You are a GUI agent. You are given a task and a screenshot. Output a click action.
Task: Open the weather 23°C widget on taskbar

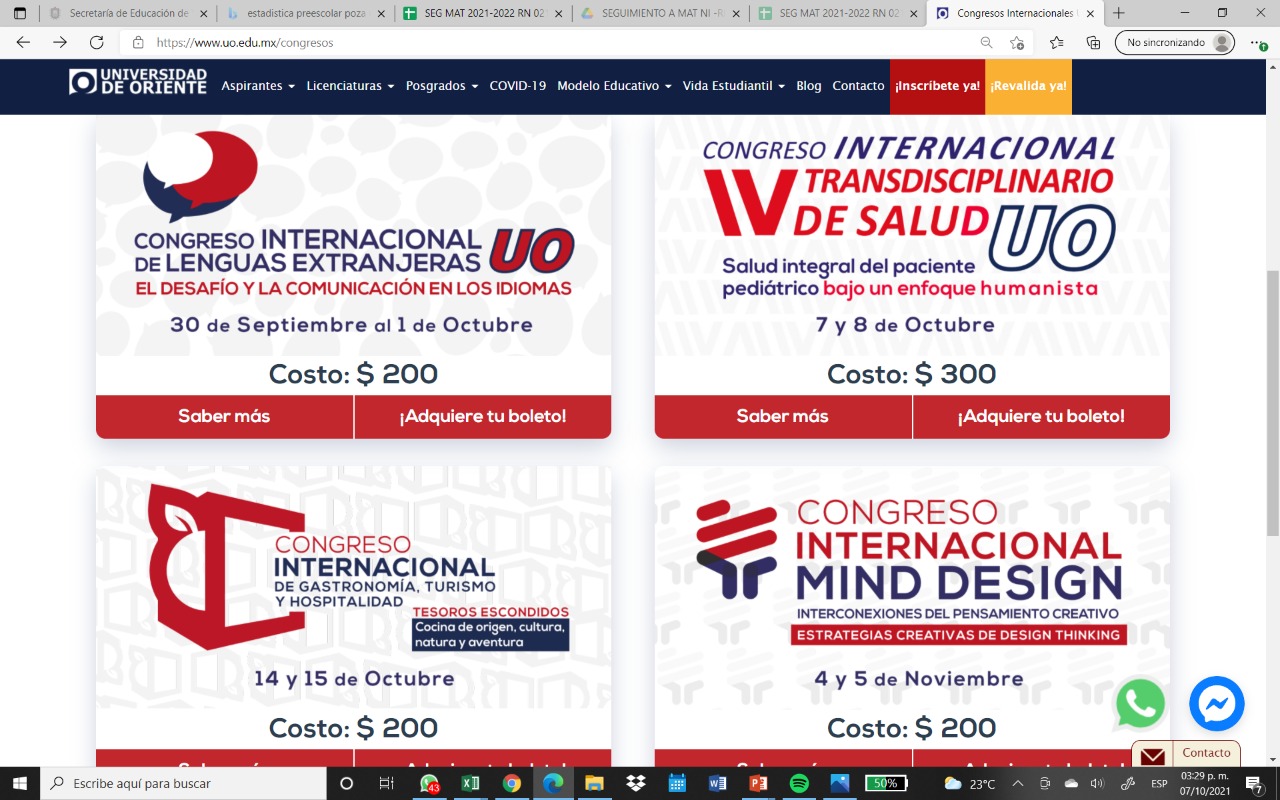(970, 783)
